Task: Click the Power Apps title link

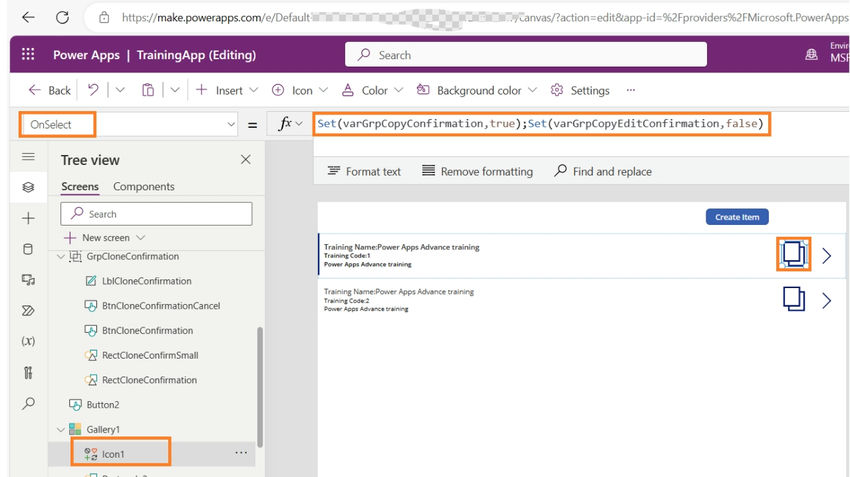Action: click(x=86, y=55)
